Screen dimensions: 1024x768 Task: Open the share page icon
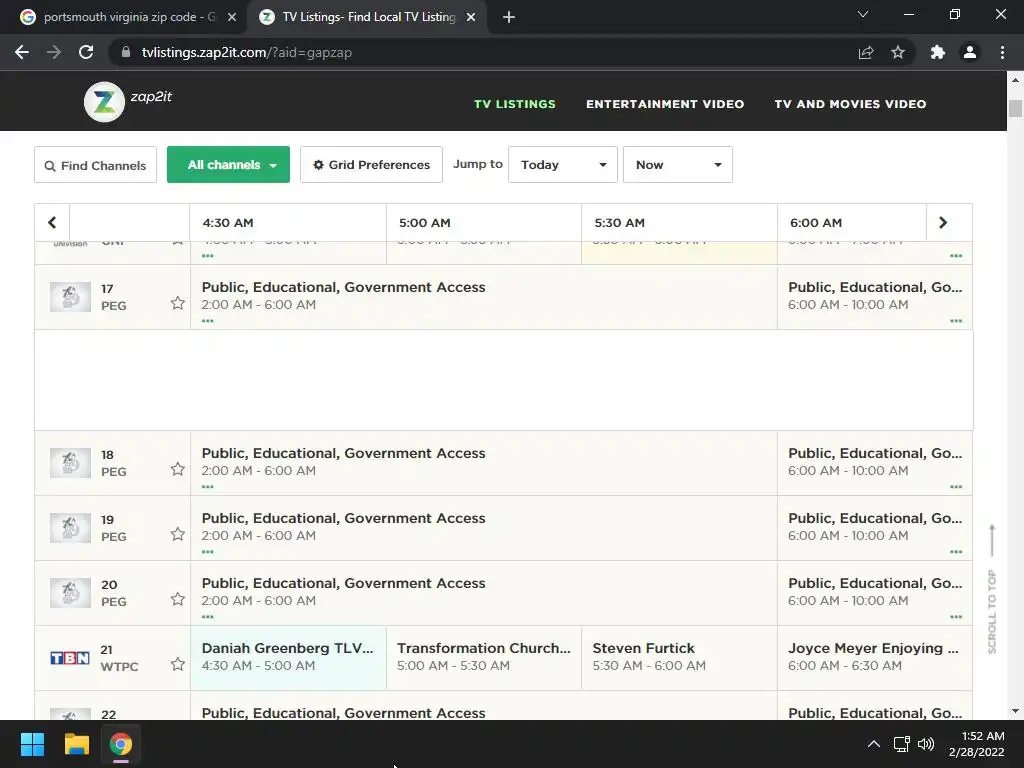pos(866,52)
